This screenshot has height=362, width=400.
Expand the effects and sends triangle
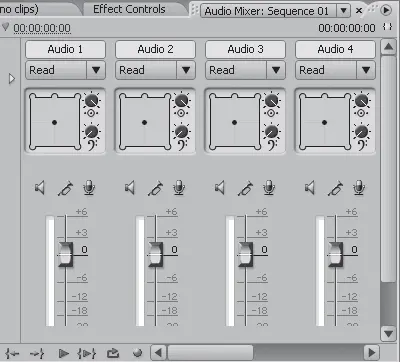pyautogui.click(x=12, y=79)
